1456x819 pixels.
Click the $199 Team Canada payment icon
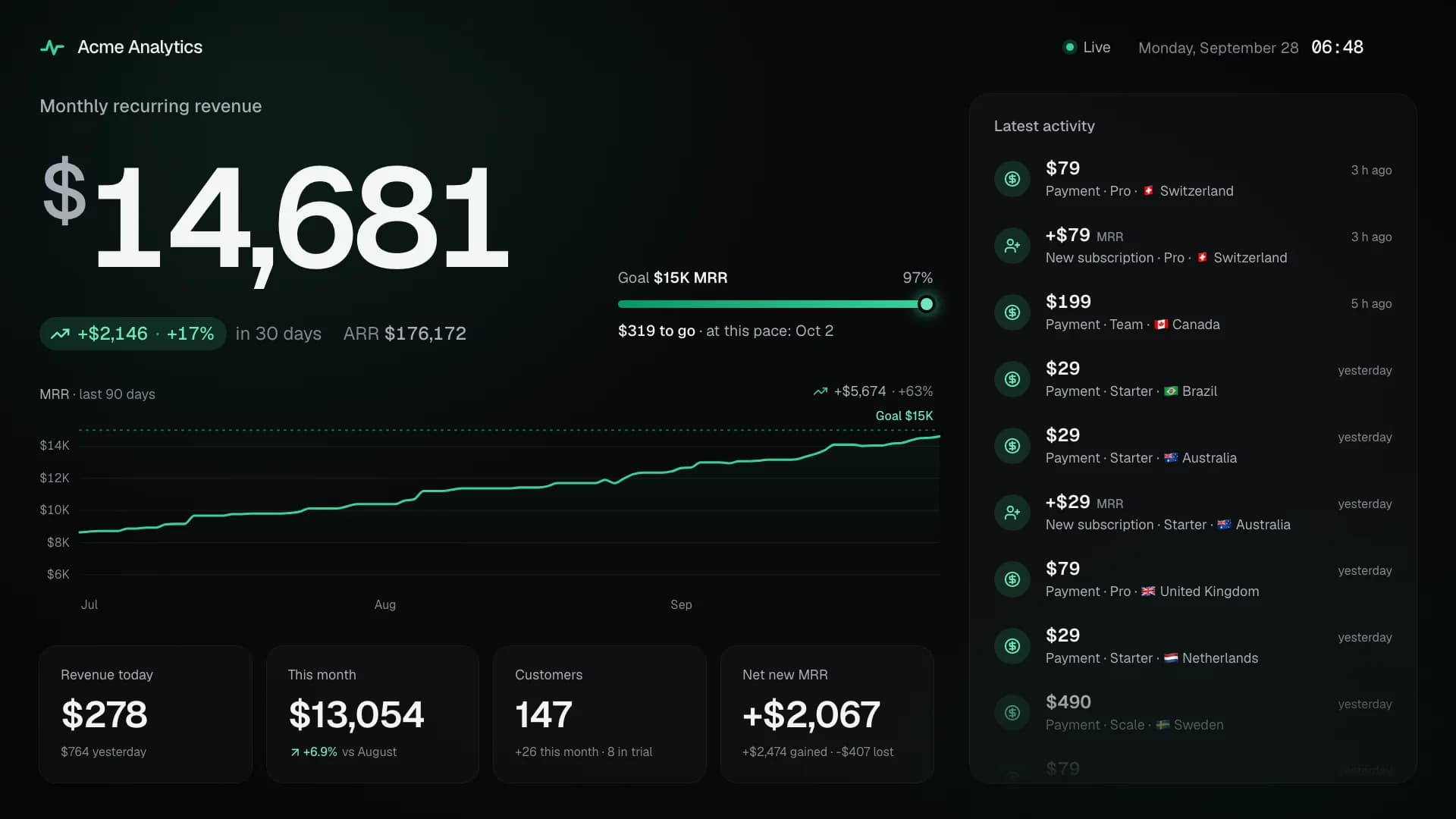click(x=1012, y=312)
